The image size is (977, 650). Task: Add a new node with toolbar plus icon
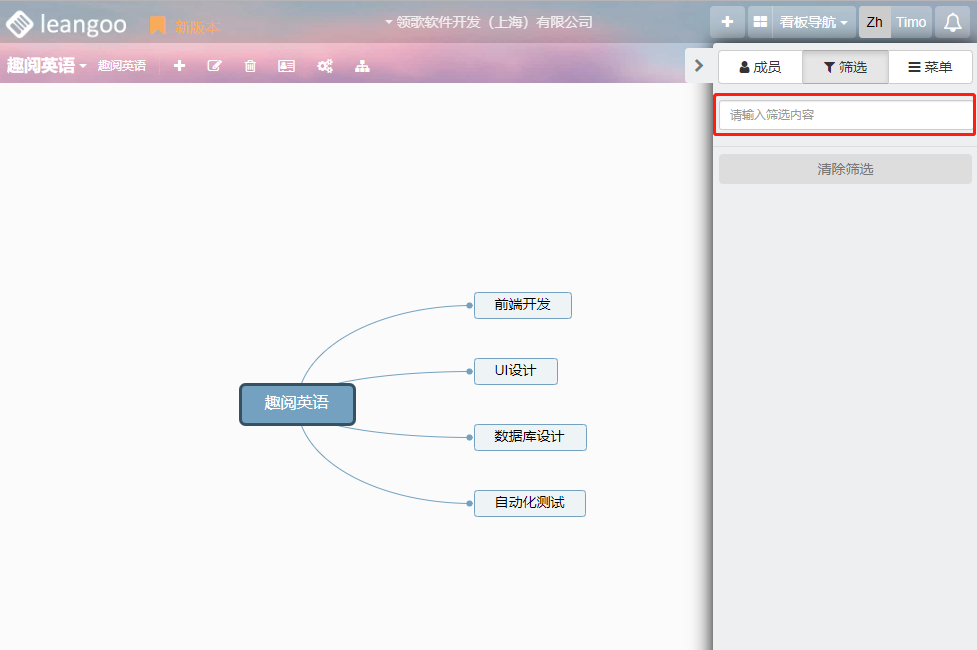[179, 66]
